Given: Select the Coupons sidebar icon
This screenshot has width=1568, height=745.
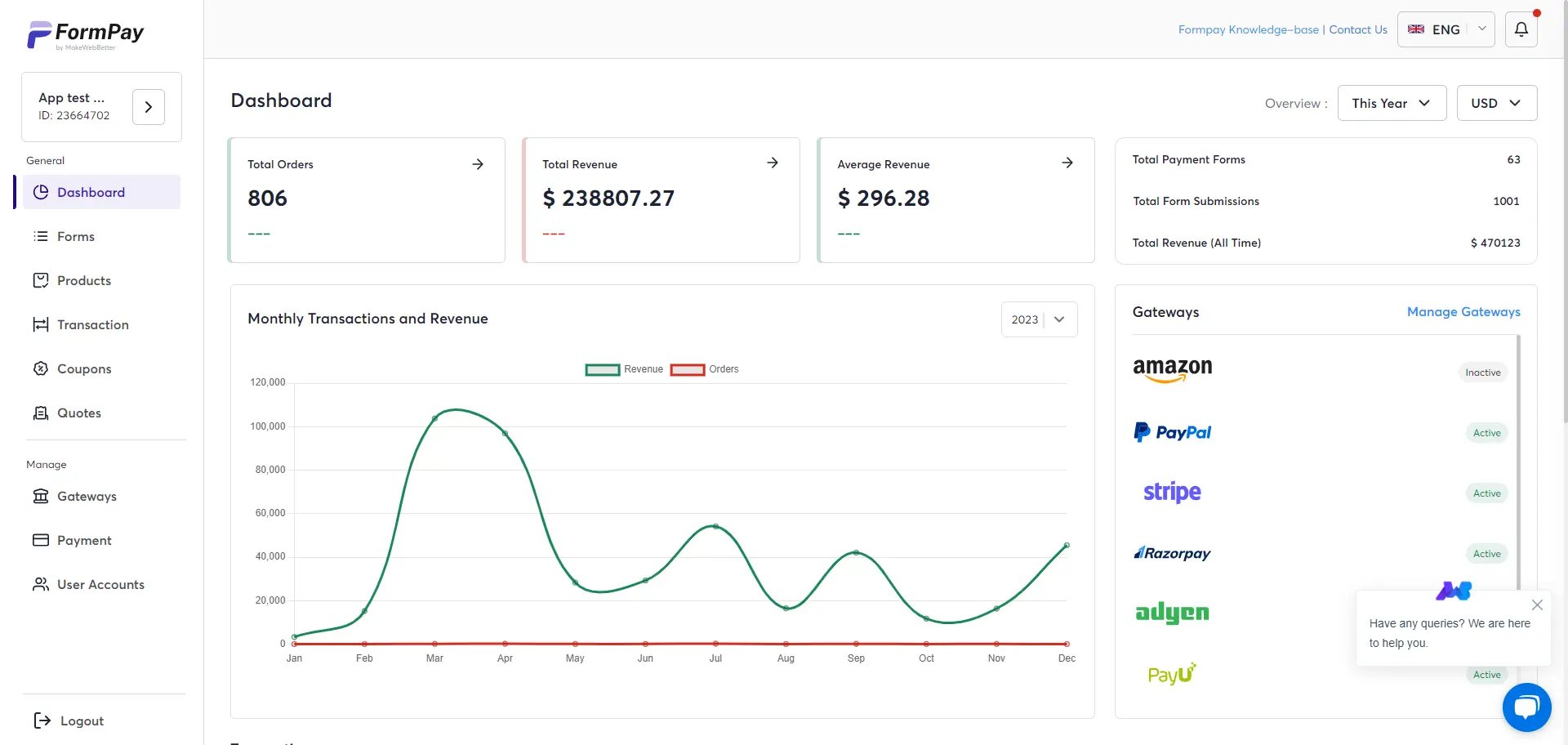Looking at the screenshot, I should point(41,368).
